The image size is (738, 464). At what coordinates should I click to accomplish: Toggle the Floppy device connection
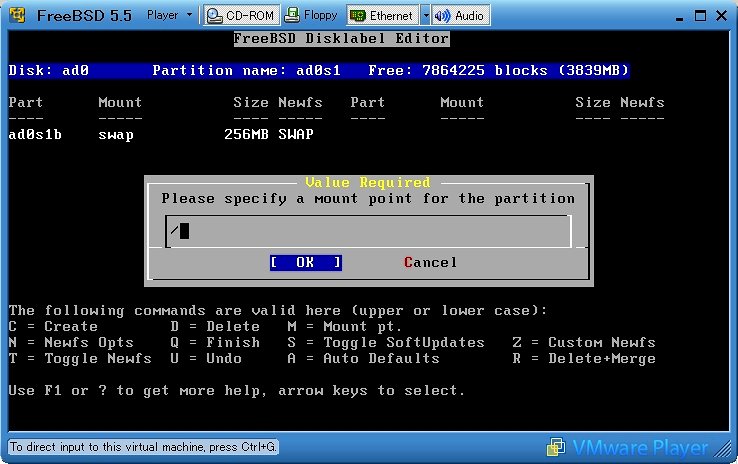point(310,15)
